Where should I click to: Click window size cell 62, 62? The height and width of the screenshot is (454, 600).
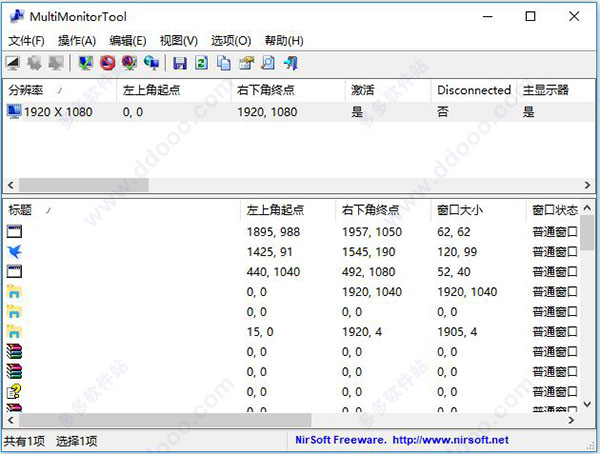453,232
